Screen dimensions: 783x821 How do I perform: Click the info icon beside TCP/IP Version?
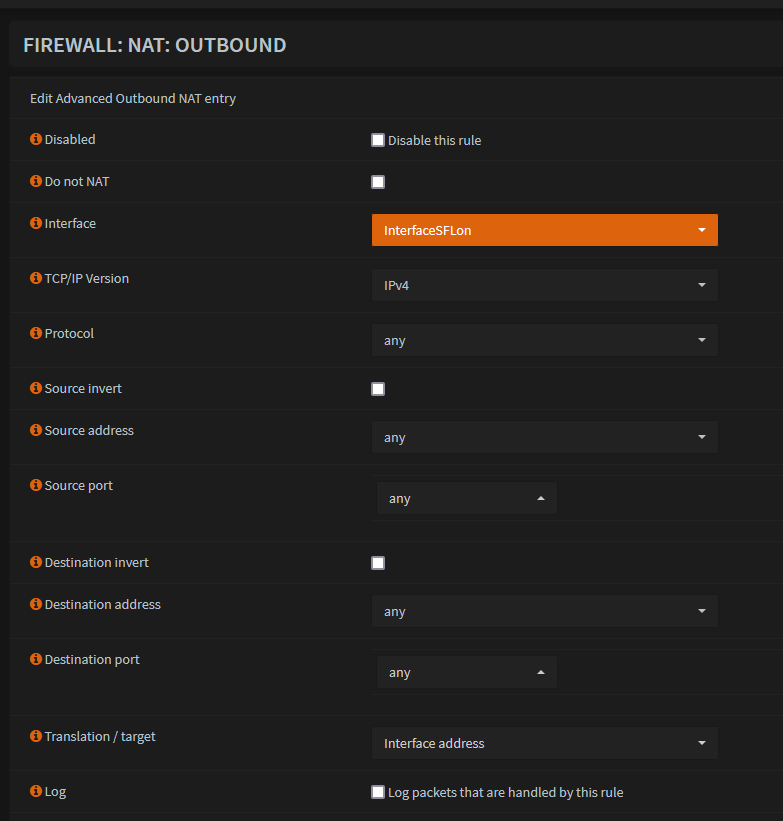pyautogui.click(x=36, y=278)
